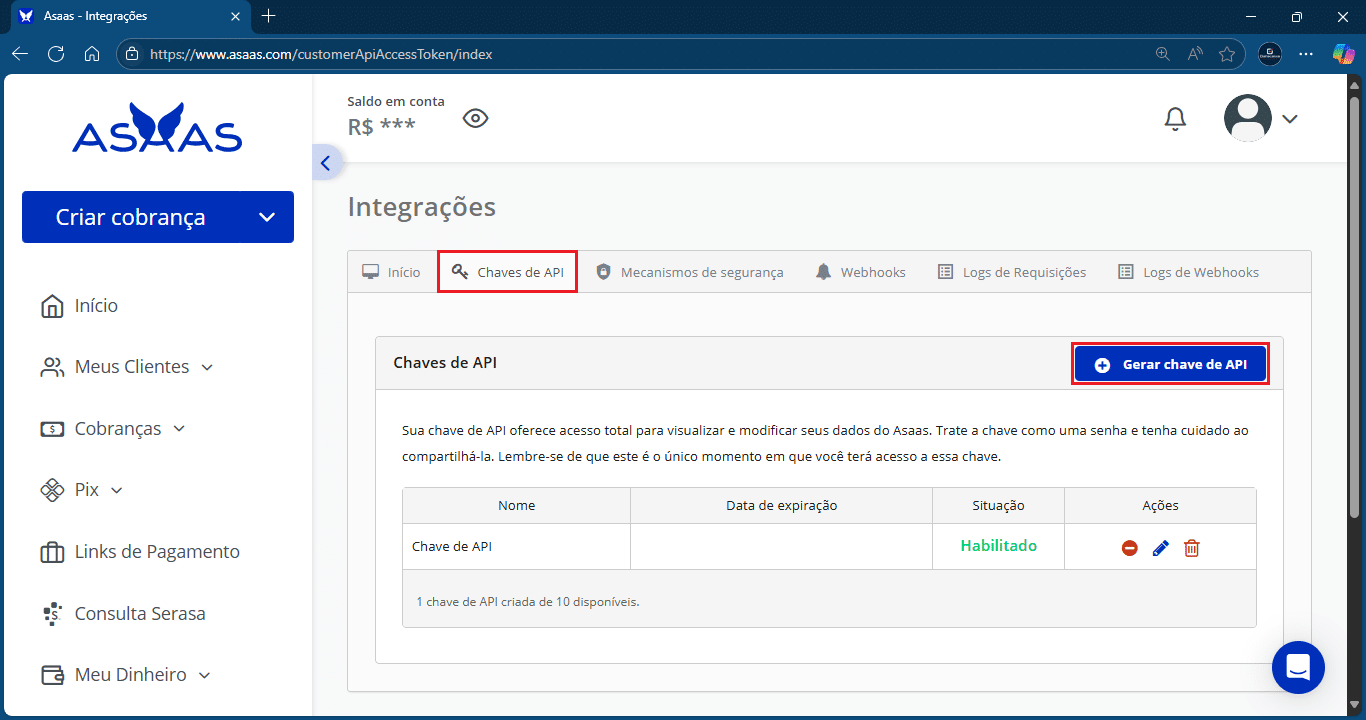Click the Asaas logo
Viewport: 1366px width, 720px height.
[x=157, y=128]
